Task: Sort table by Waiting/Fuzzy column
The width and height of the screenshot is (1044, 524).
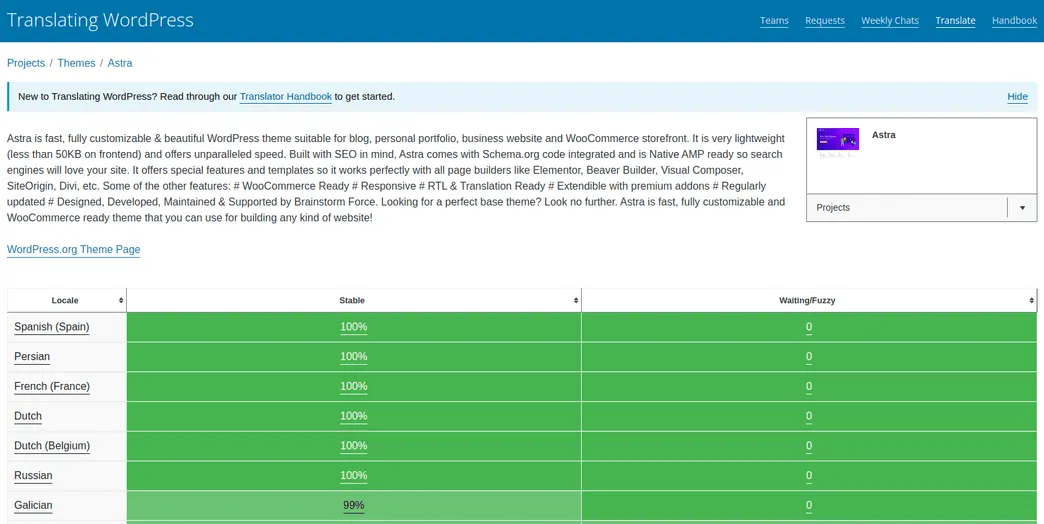Action: [x=809, y=300]
